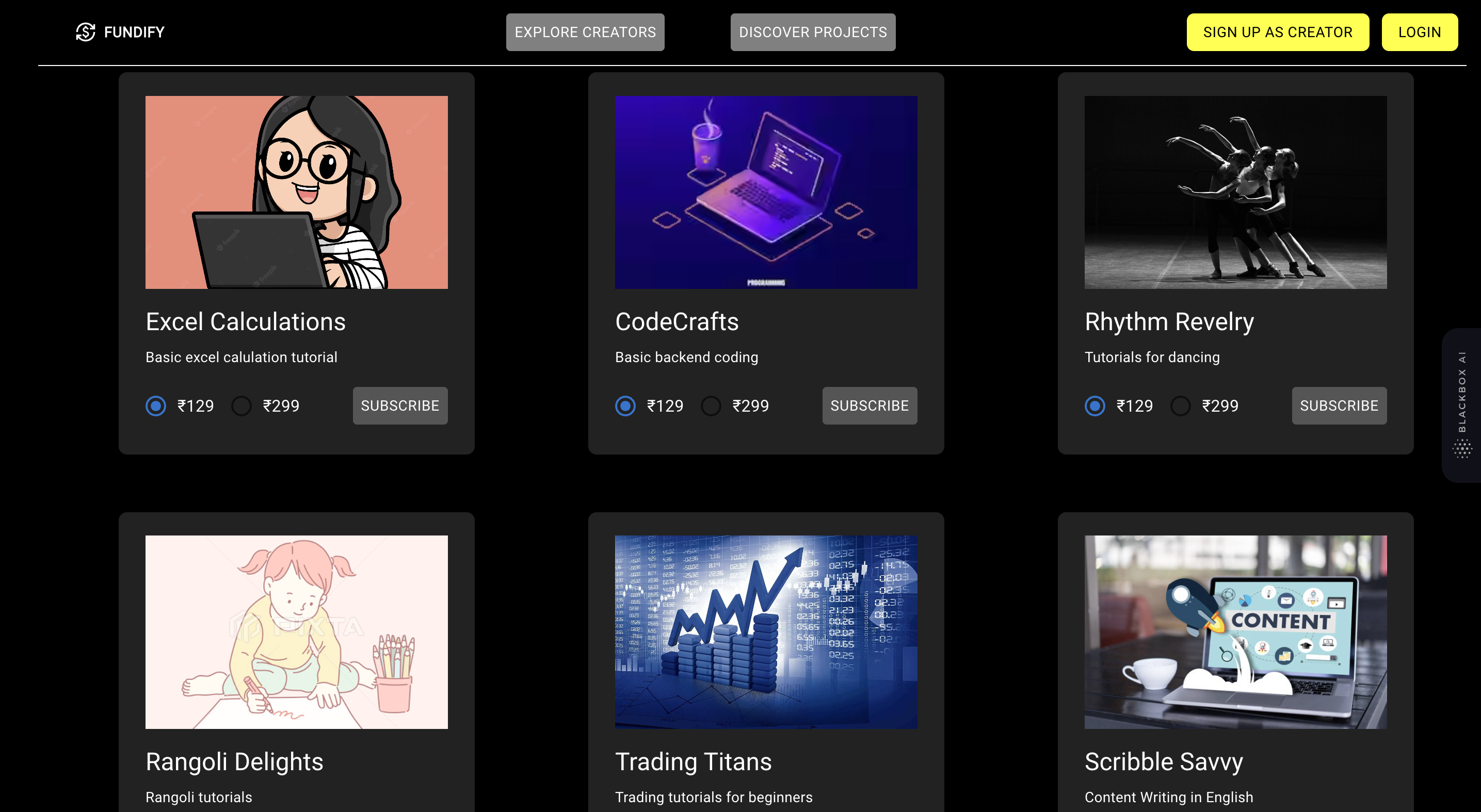Open the Excel Calculations cartoon thumbnail
The width and height of the screenshot is (1481, 812).
pos(297,192)
